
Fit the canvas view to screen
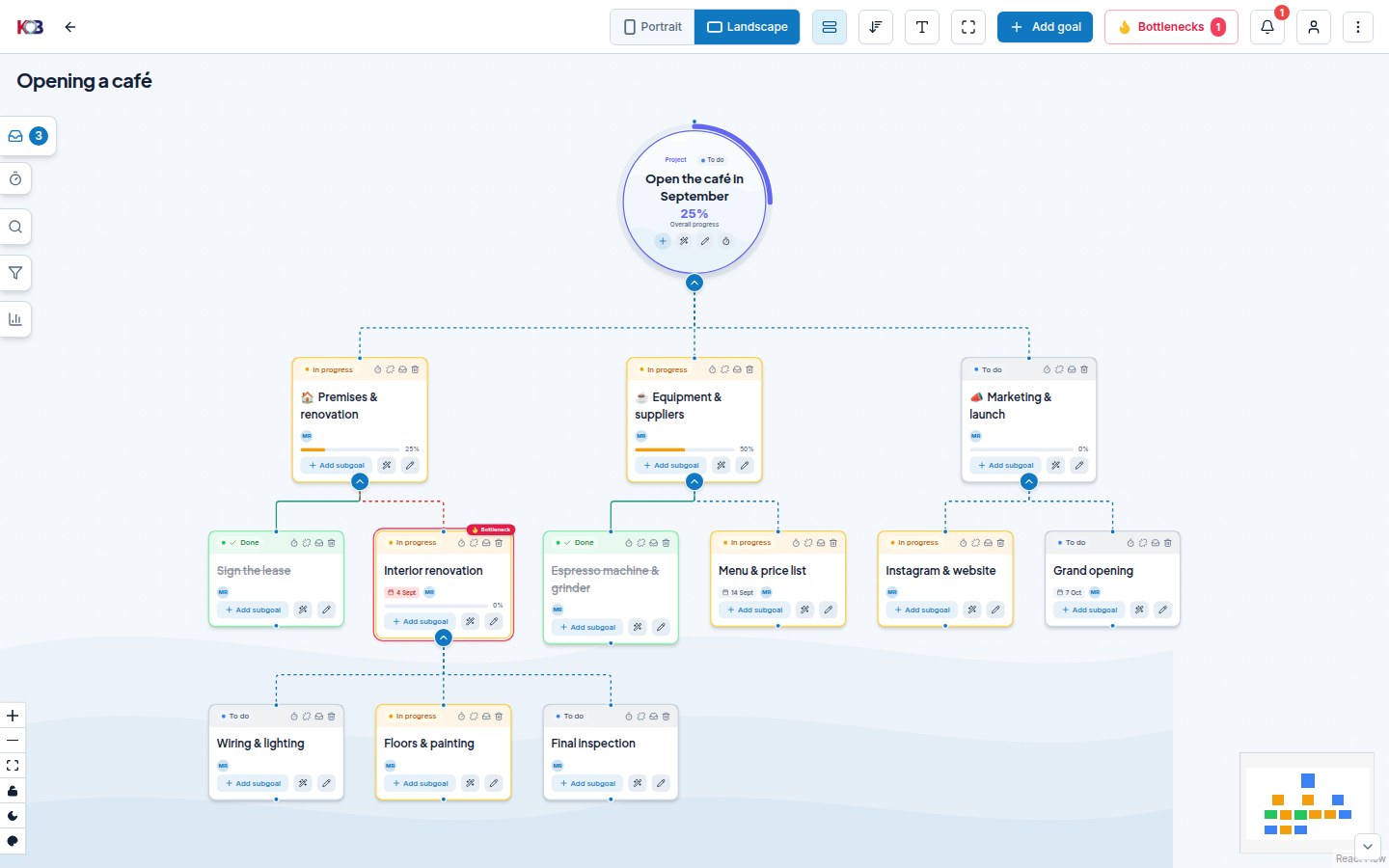13,766
